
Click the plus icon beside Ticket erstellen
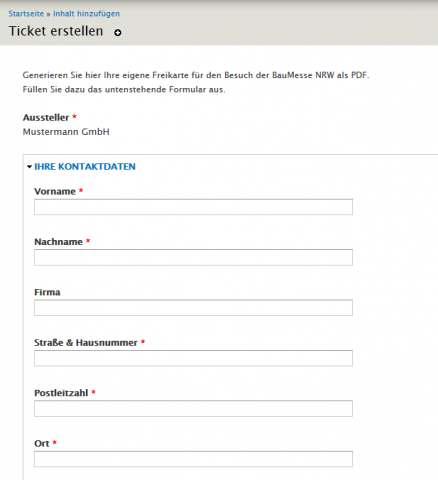click(118, 32)
